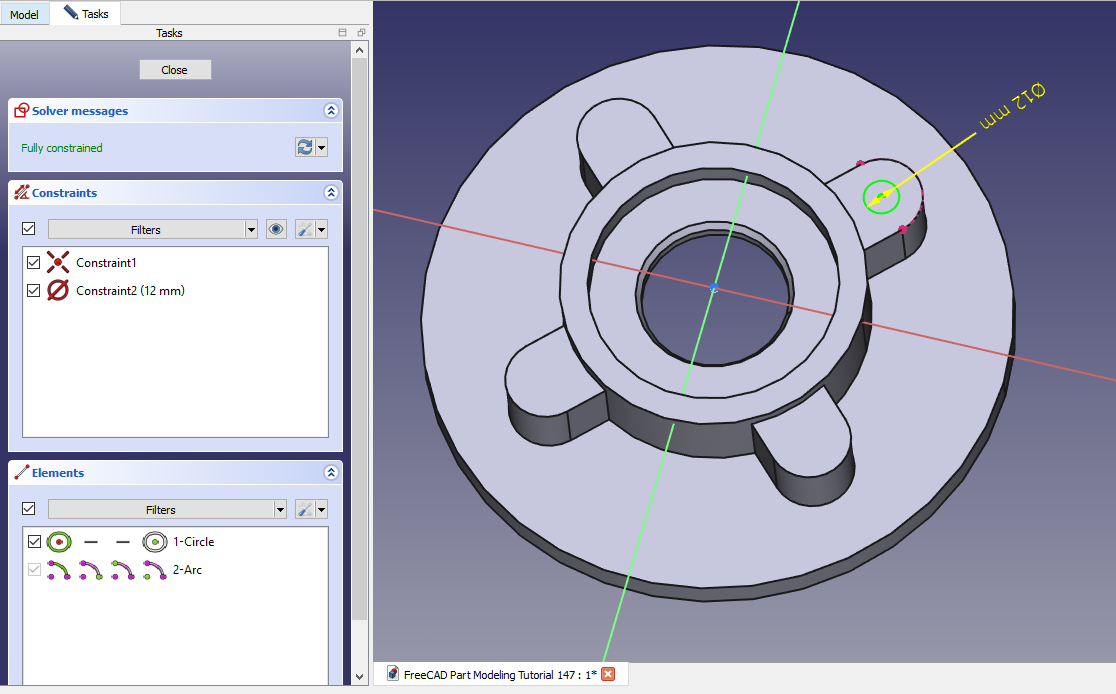
Task: Select the edge icon of 1-Circle
Action: click(59, 542)
